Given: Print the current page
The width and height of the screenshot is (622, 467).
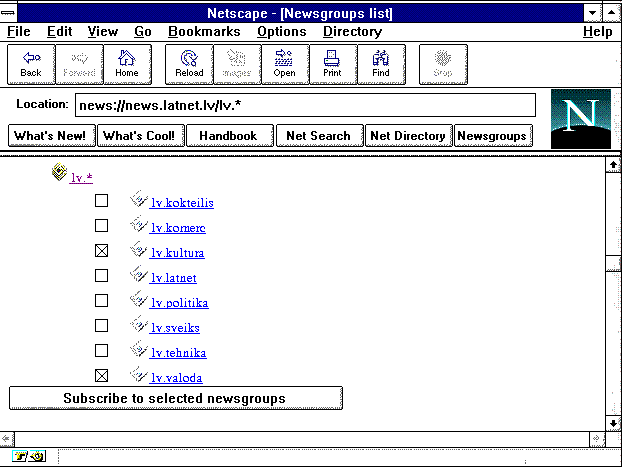Looking at the screenshot, I should pyautogui.click(x=333, y=65).
